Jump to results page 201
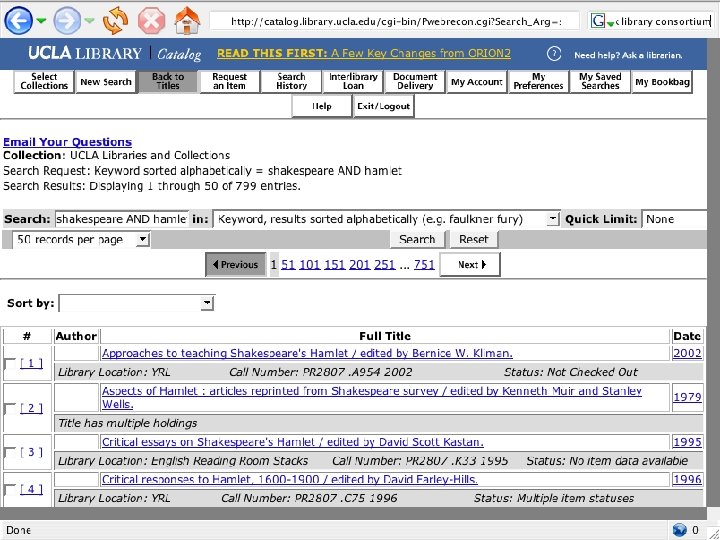This screenshot has height=540, width=720. click(360, 264)
